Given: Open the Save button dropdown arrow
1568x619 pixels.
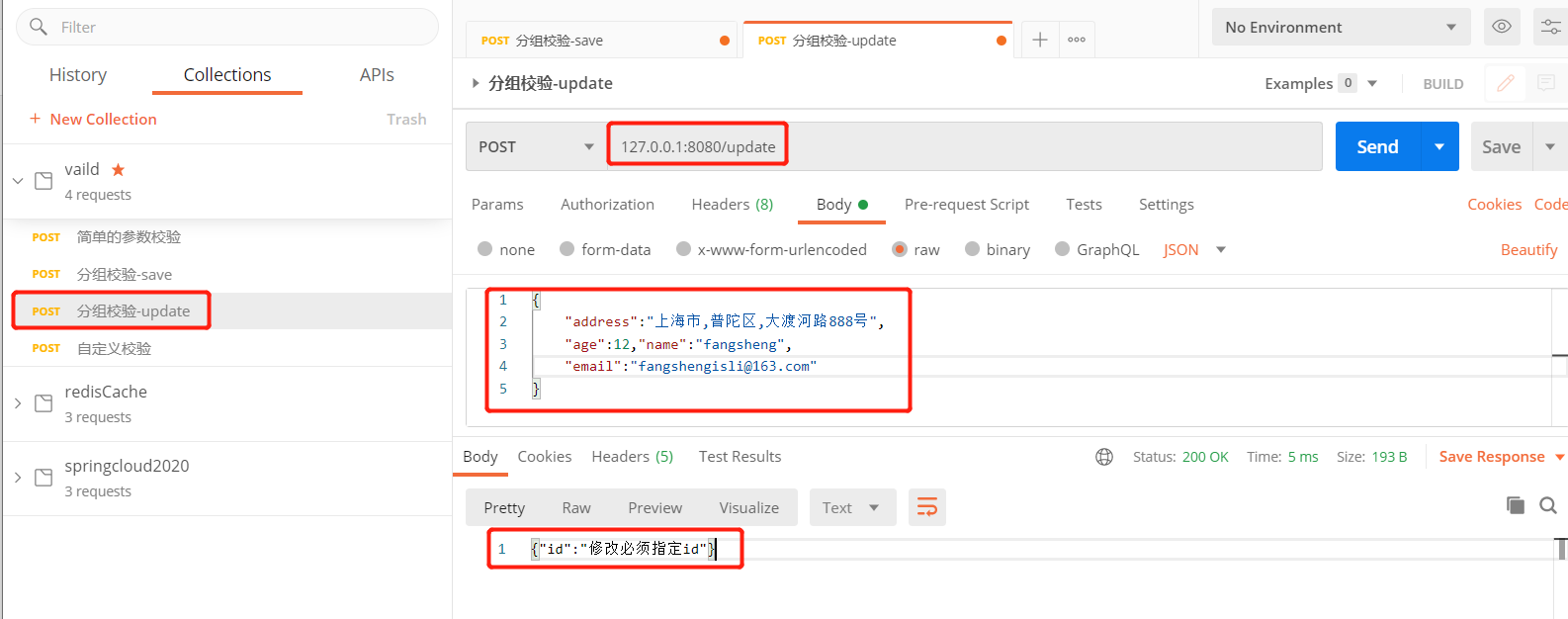Looking at the screenshot, I should point(1549,146).
